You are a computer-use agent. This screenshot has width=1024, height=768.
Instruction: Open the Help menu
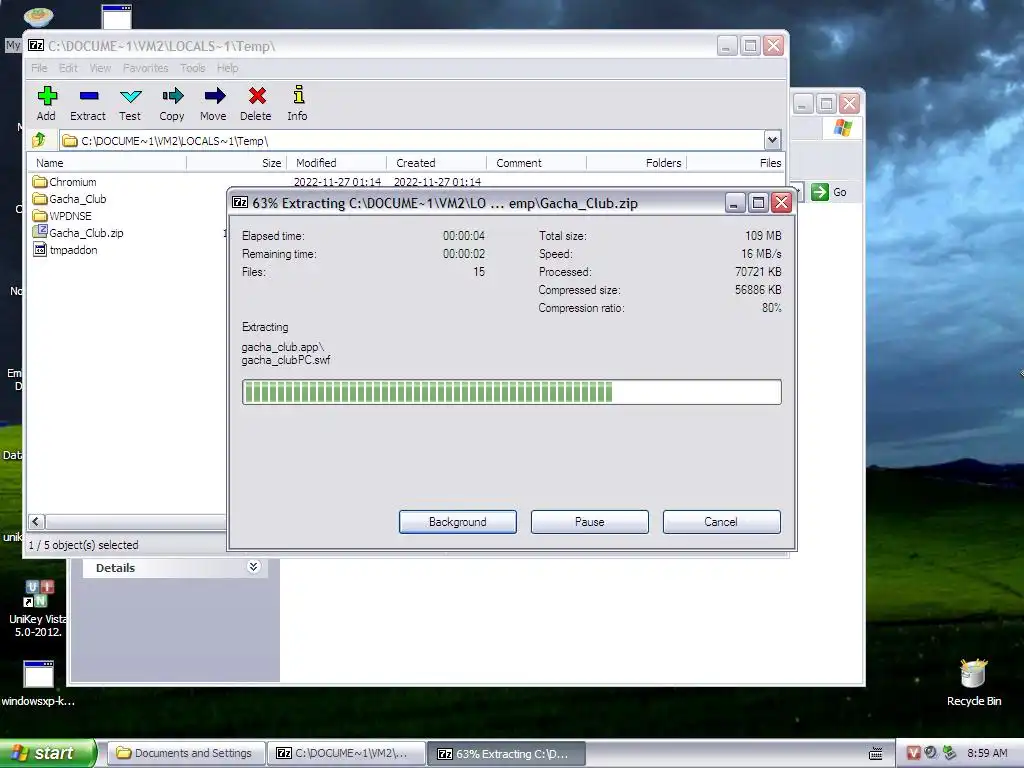click(227, 68)
